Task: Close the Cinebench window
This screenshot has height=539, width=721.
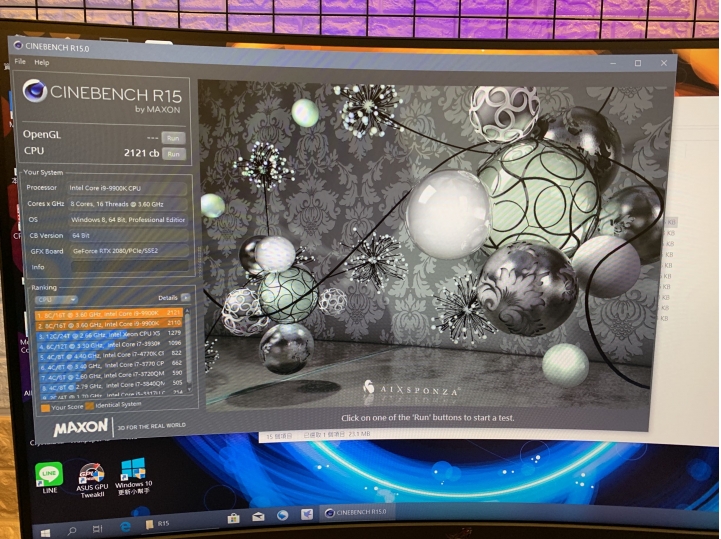Action: point(664,63)
